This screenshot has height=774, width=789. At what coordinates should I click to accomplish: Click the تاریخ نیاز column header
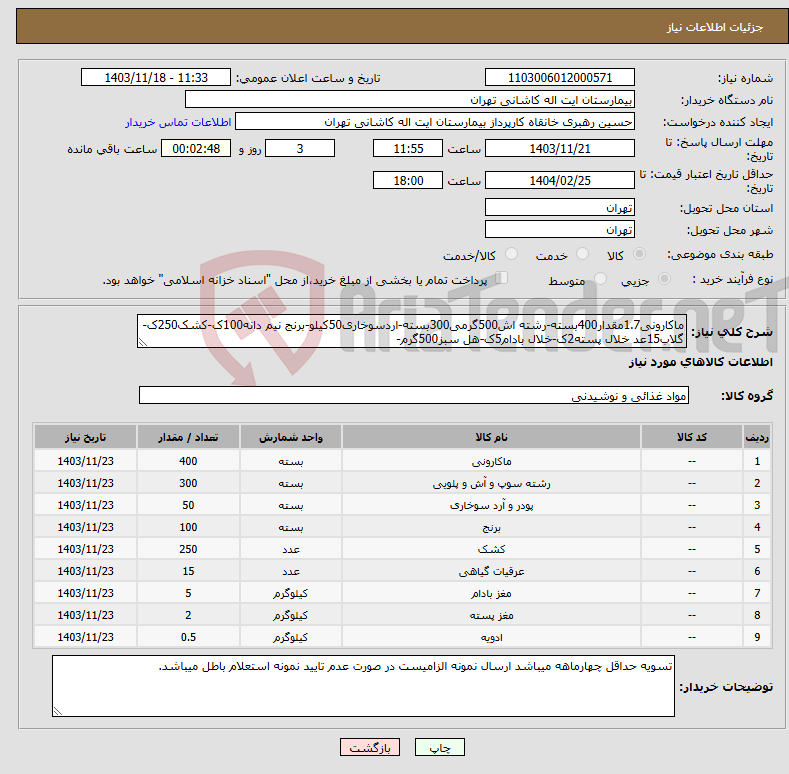[x=85, y=437]
